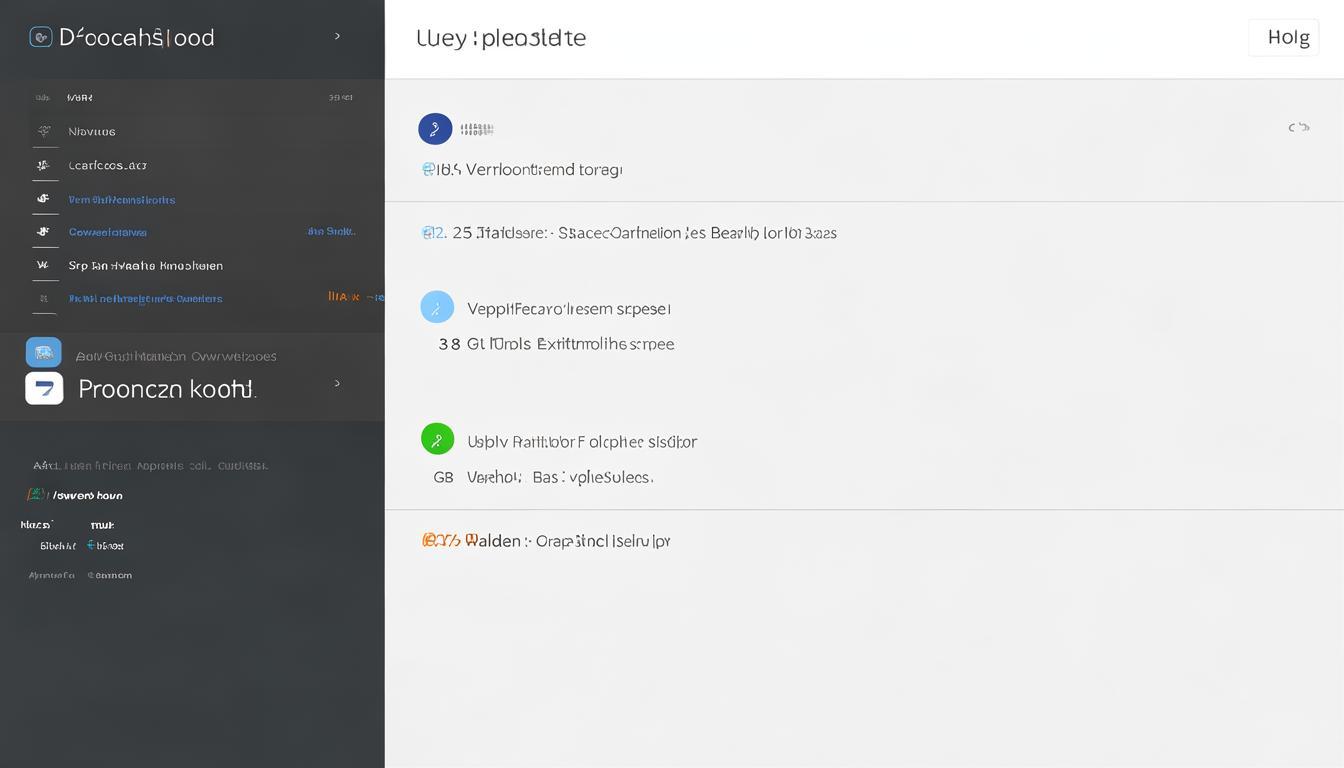The width and height of the screenshot is (1344, 768).
Task: Select the Lcarfccos sidebar item
Action: coord(107,165)
